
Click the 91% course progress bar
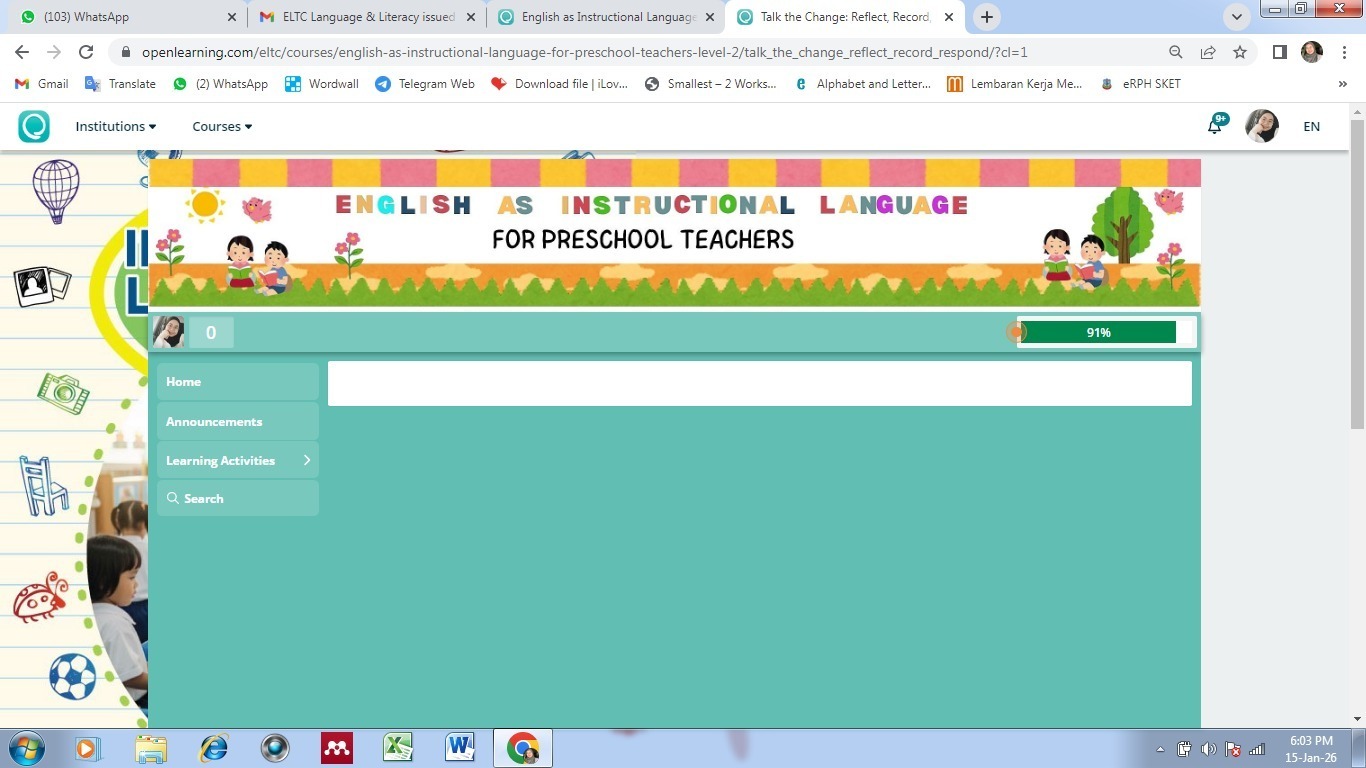coord(1106,332)
